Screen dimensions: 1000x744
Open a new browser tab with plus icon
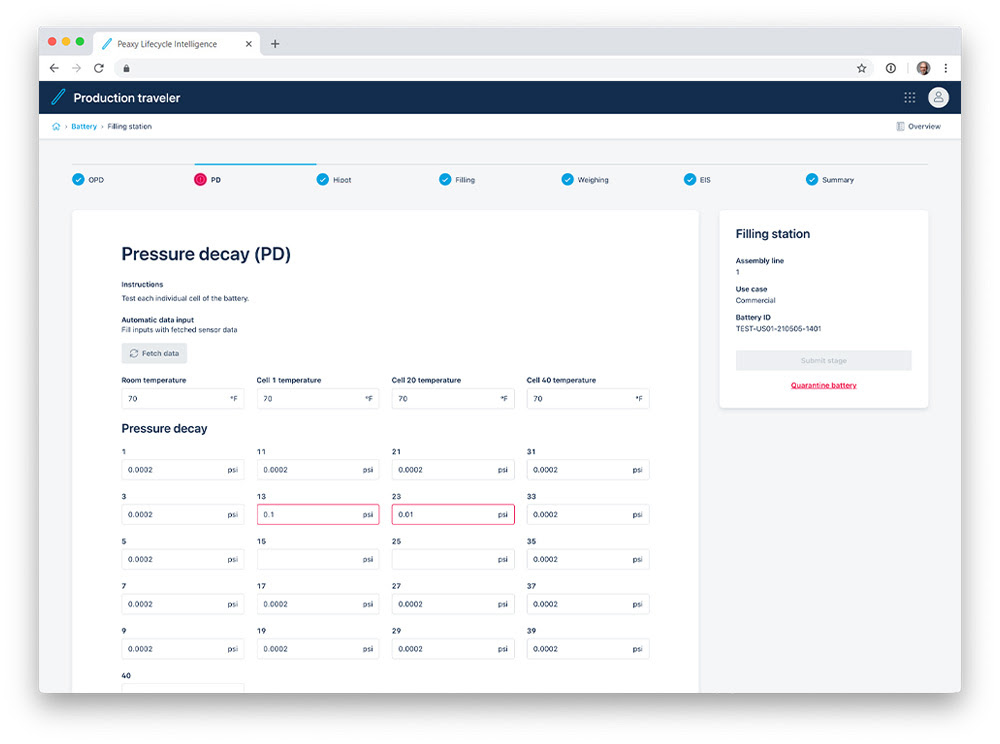pyautogui.click(x=275, y=44)
